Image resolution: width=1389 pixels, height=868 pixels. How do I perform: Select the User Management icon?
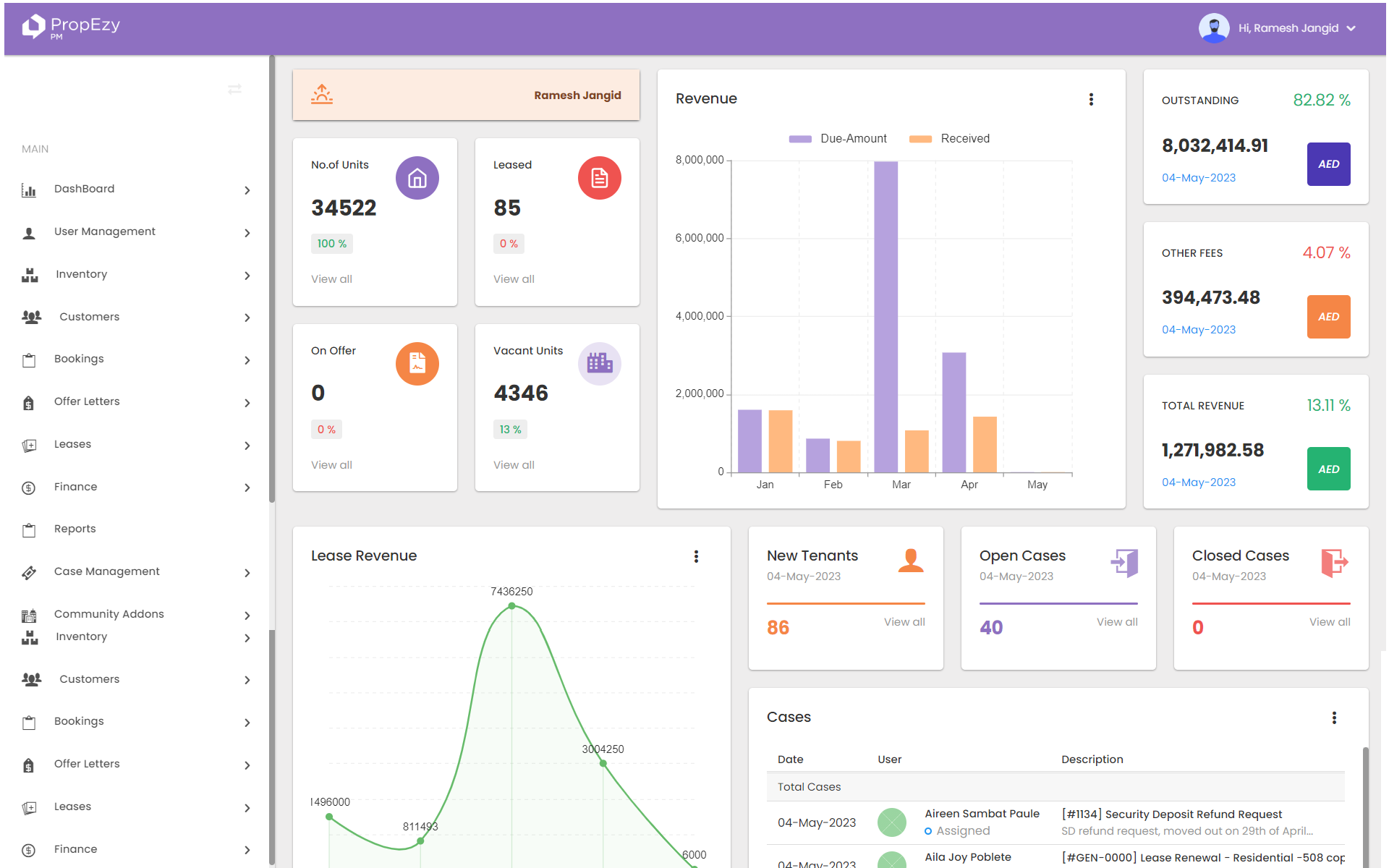pyautogui.click(x=29, y=231)
